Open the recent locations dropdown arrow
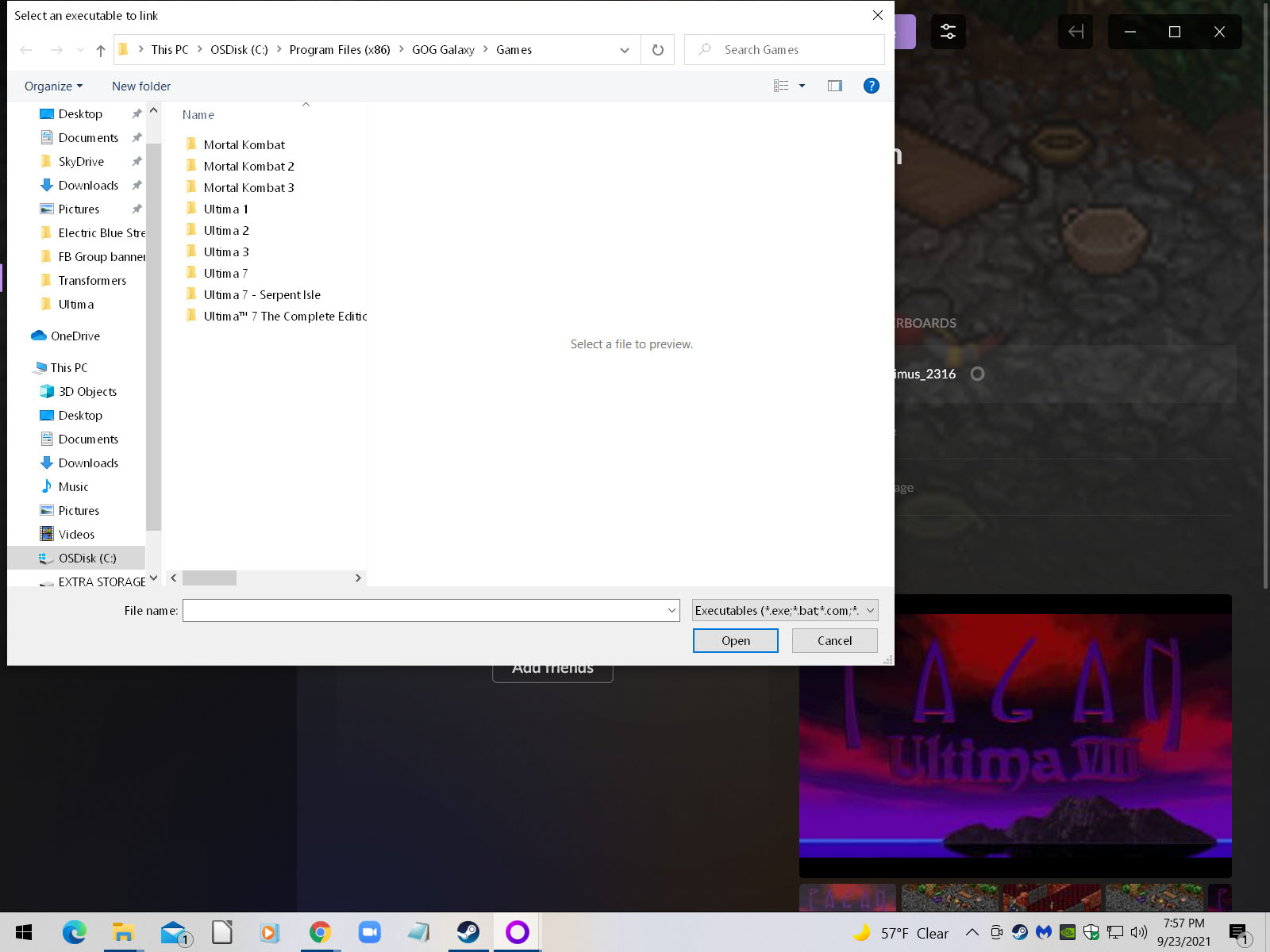The height and width of the screenshot is (952, 1270). click(x=80, y=50)
